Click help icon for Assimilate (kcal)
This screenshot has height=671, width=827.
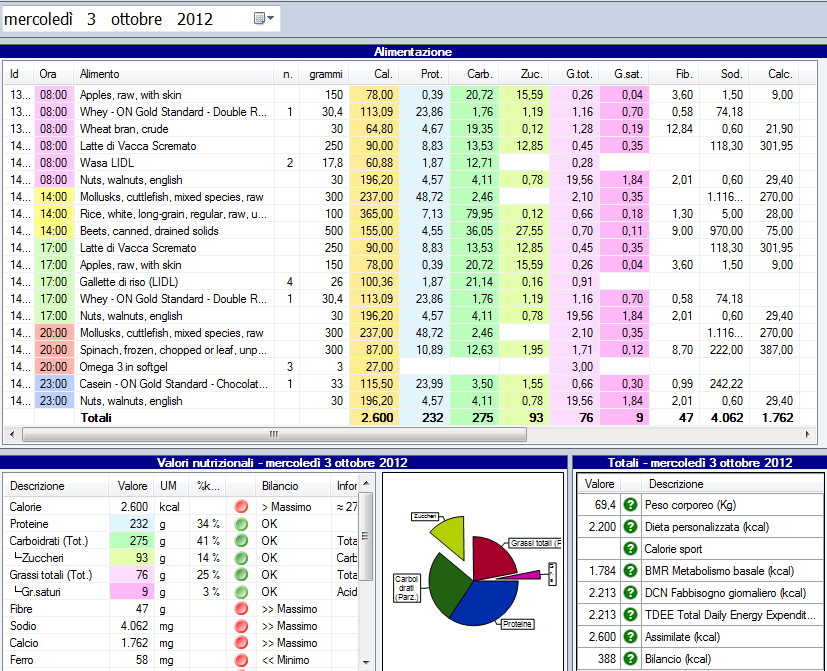pos(630,637)
